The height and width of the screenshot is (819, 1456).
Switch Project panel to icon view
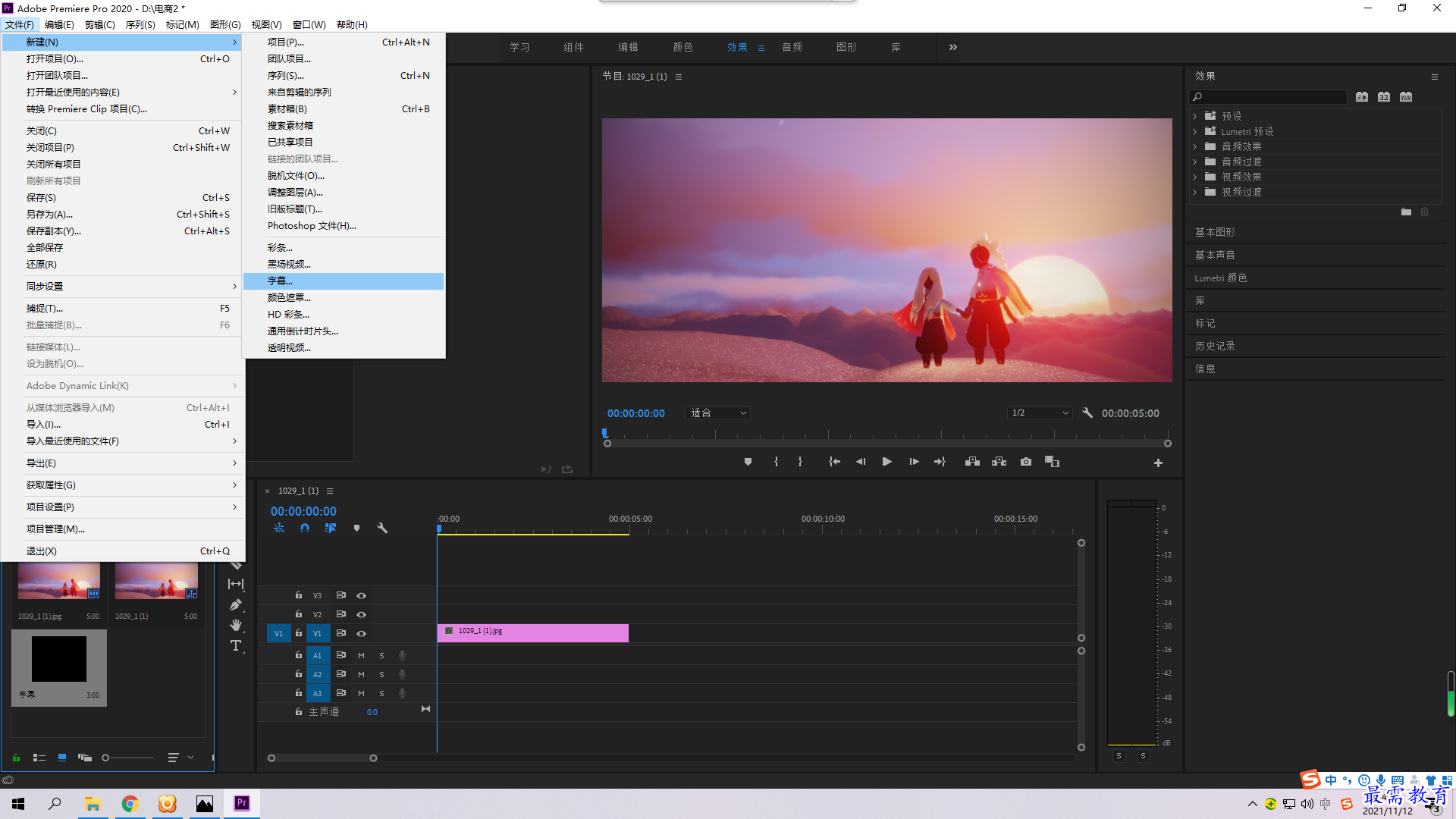click(62, 758)
